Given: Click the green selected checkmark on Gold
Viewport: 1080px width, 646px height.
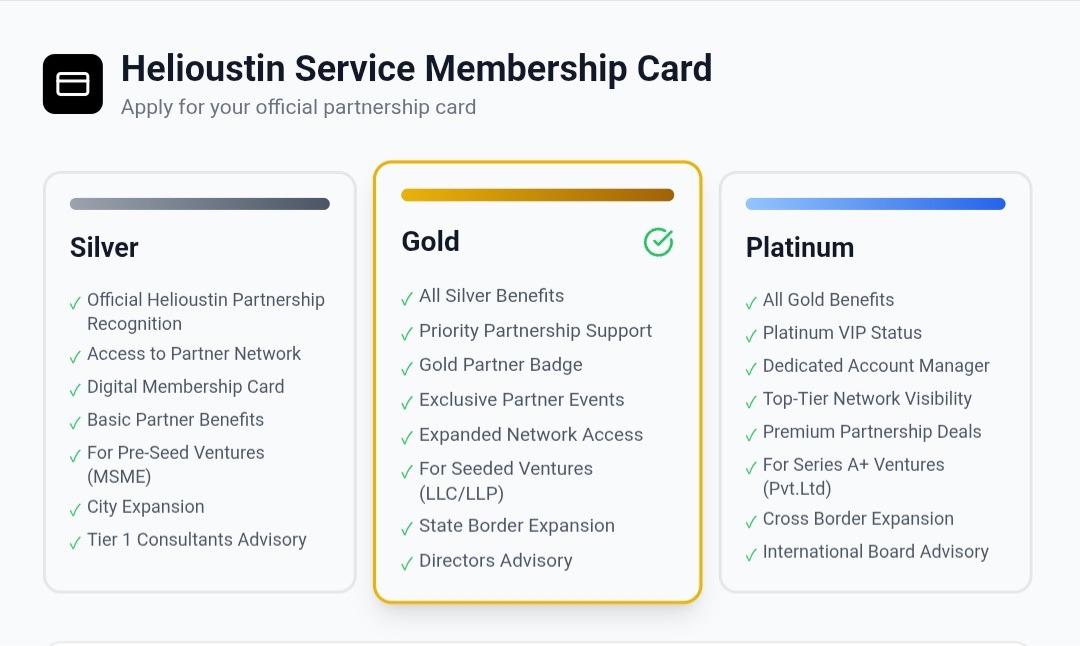Looking at the screenshot, I should click(x=658, y=242).
